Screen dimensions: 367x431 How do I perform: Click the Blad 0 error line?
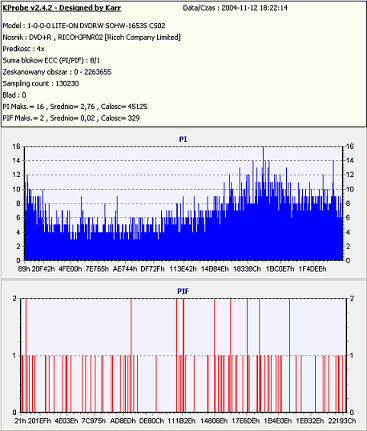(x=14, y=95)
